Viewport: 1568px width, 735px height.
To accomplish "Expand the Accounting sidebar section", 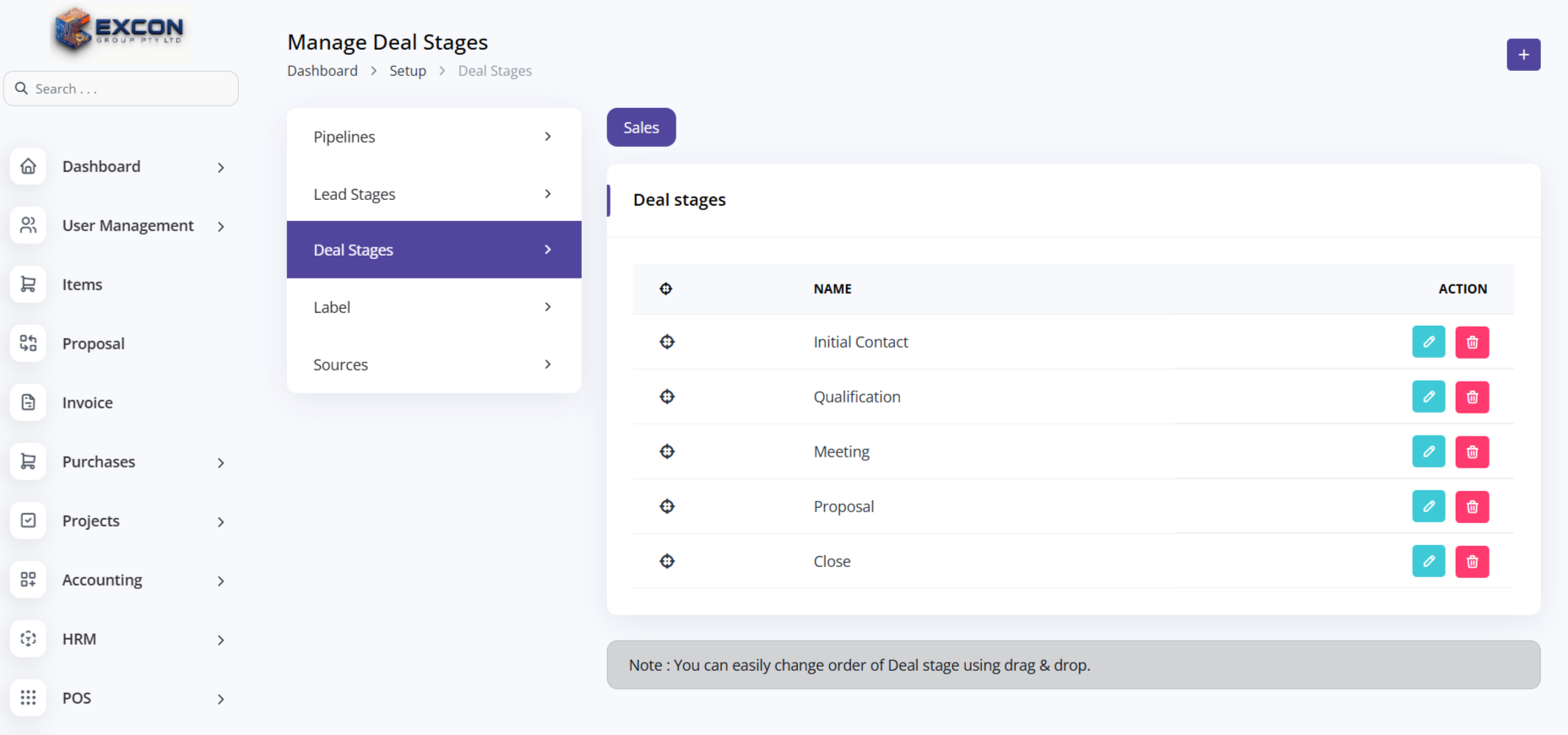I will tap(220, 581).
